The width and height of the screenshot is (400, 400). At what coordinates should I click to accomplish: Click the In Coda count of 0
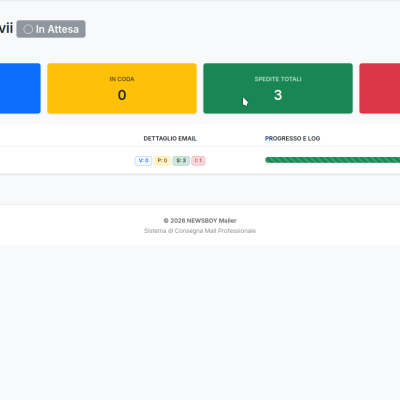click(x=122, y=95)
